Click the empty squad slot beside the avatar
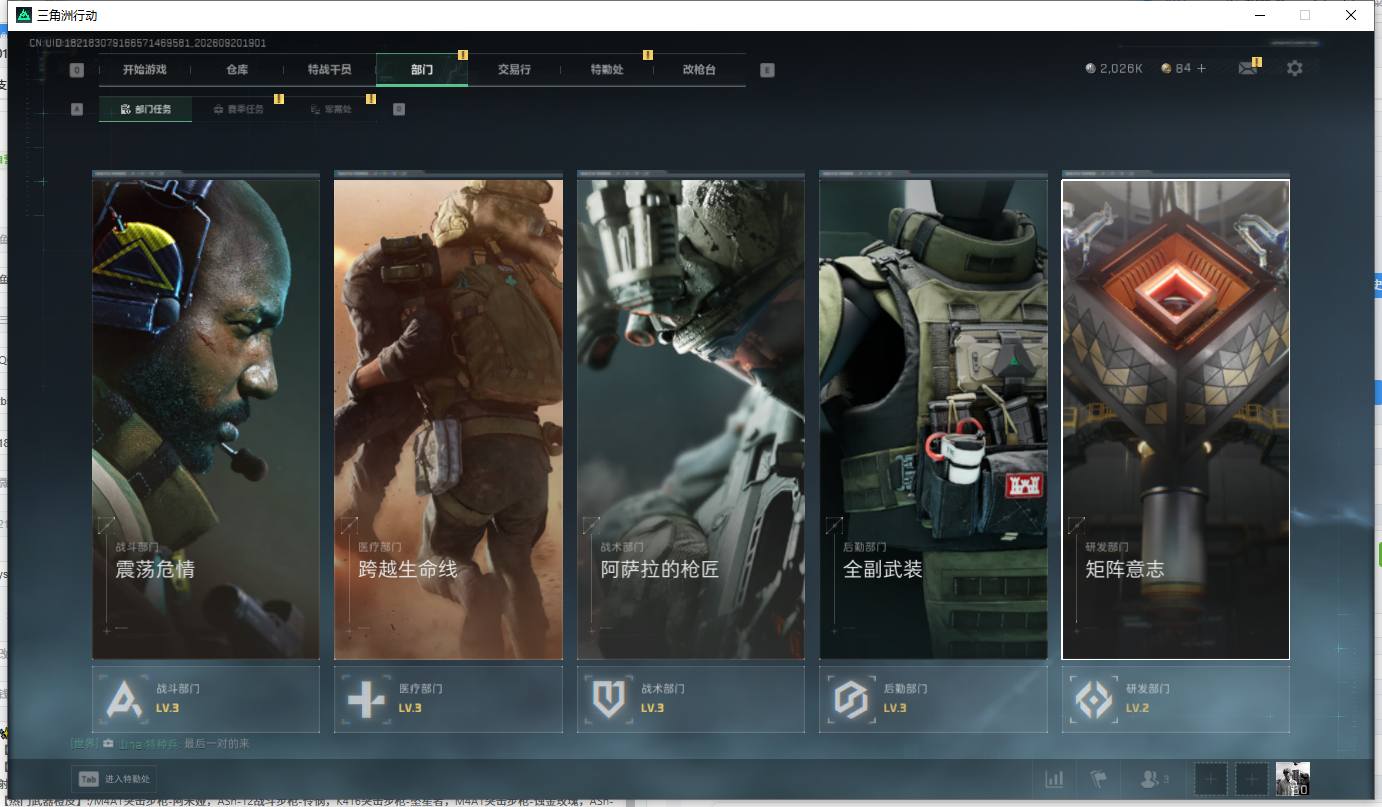Viewport: 1382px width, 807px height. tap(1252, 778)
